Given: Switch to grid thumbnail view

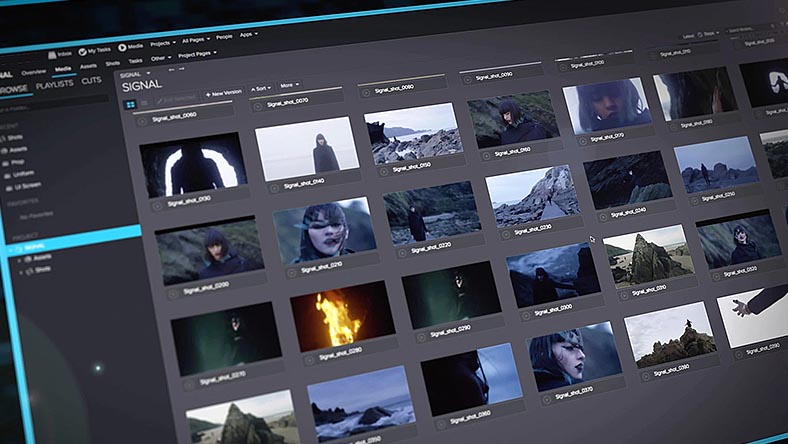Looking at the screenshot, I should [x=130, y=105].
